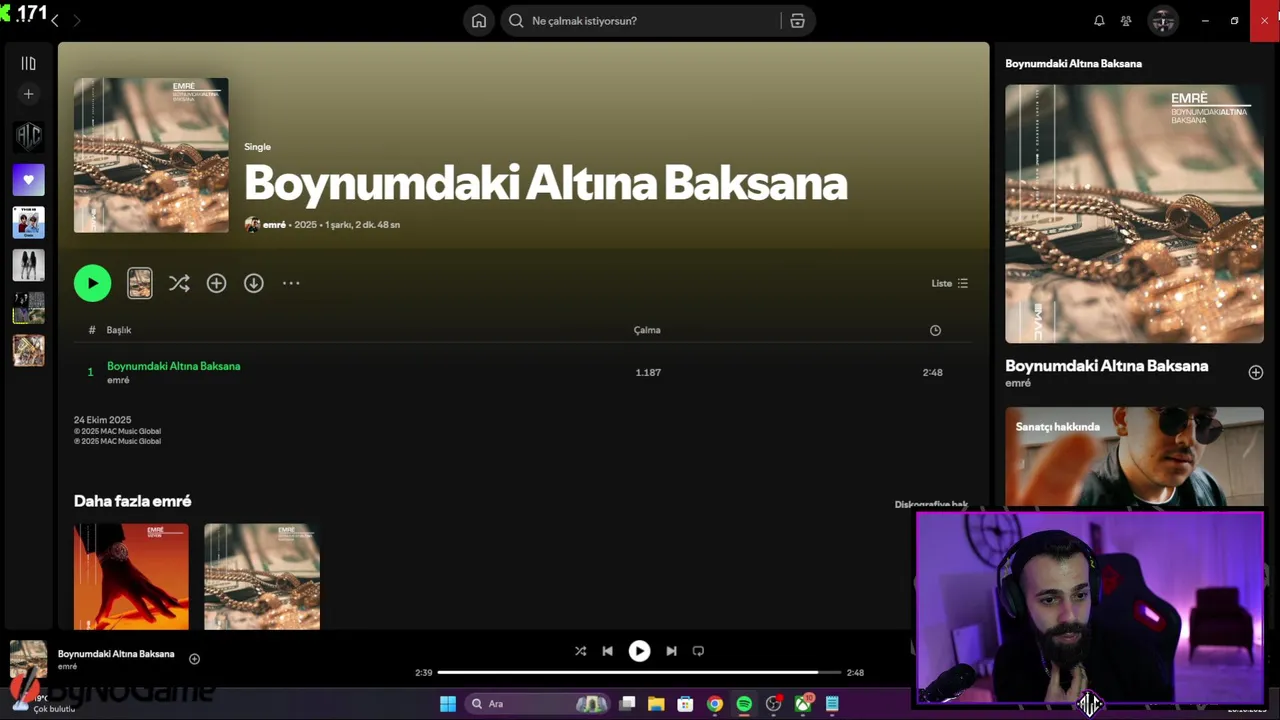The width and height of the screenshot is (1280, 720).
Task: Click song title in right panel
Action: [1106, 366]
